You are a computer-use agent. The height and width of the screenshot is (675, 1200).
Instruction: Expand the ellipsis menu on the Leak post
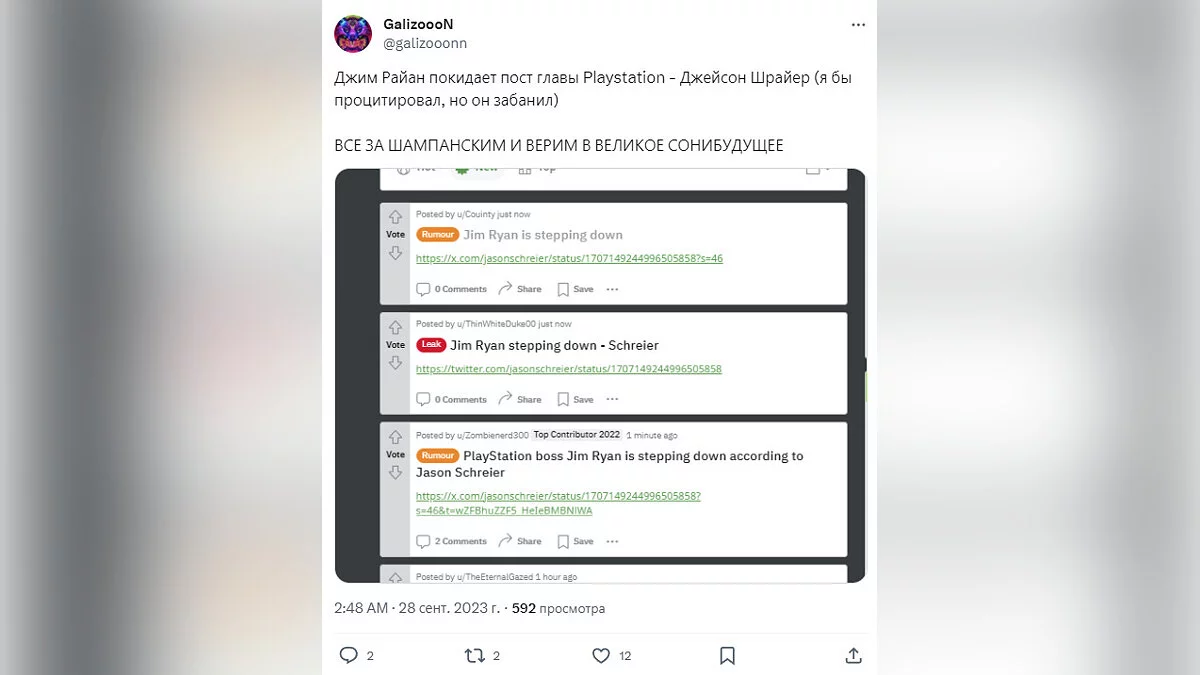coord(612,399)
